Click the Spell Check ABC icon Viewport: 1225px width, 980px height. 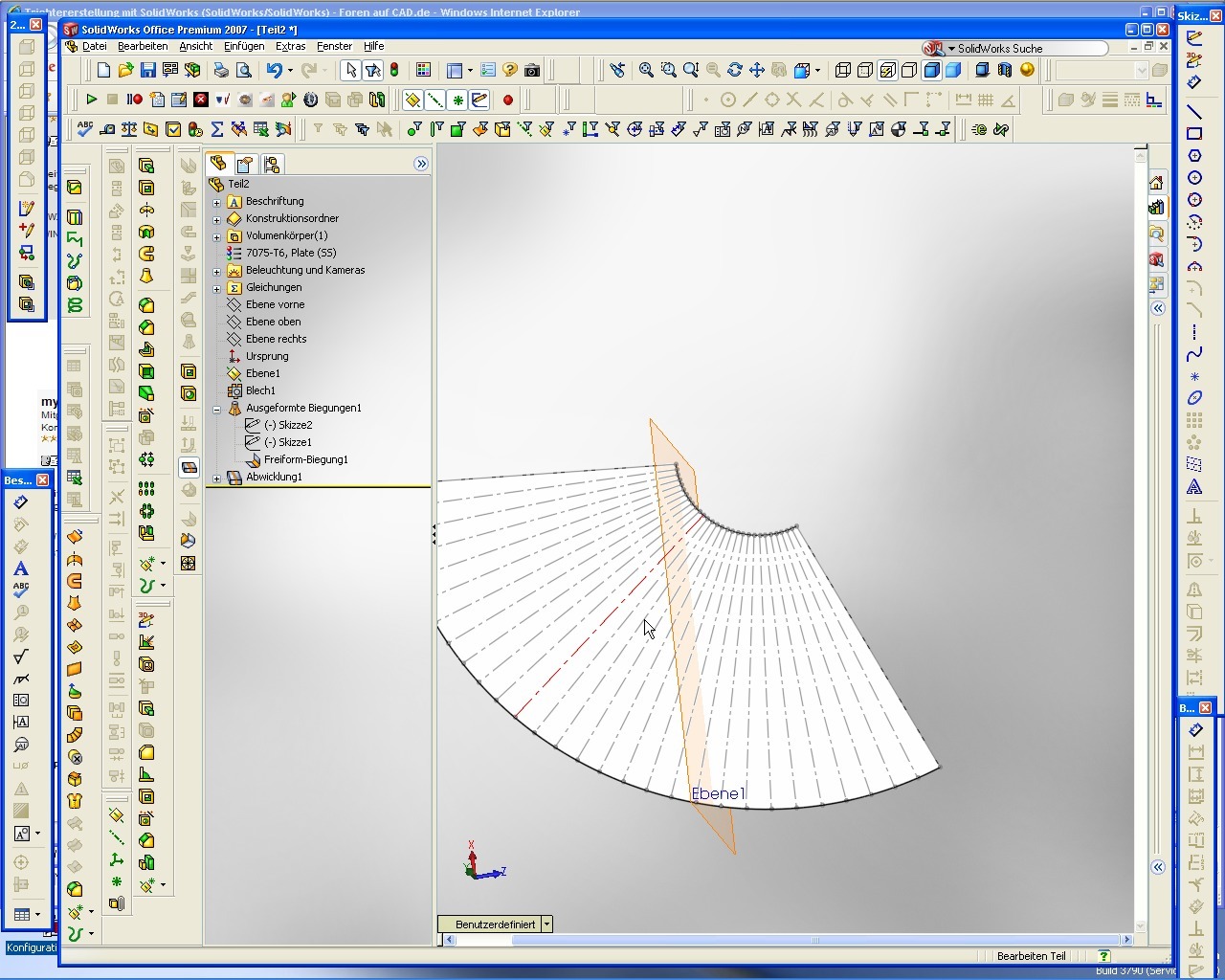(x=85, y=129)
